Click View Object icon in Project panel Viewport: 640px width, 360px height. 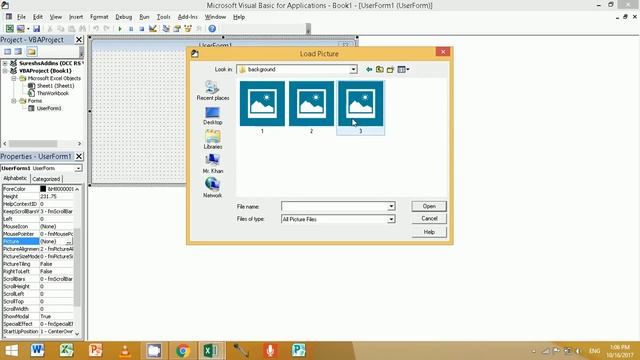point(18,51)
